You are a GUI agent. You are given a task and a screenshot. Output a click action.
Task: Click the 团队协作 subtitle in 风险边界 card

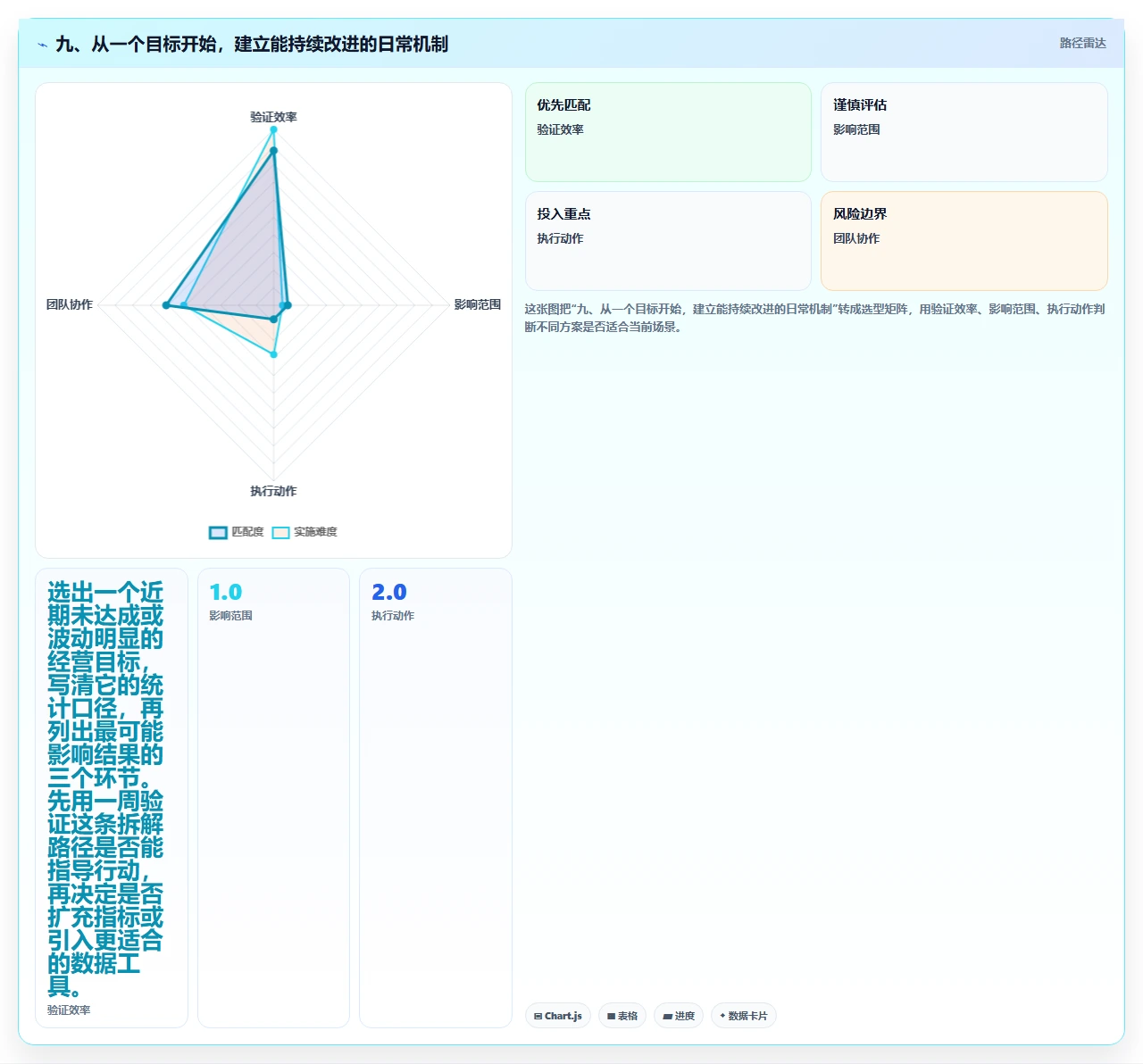856,238
